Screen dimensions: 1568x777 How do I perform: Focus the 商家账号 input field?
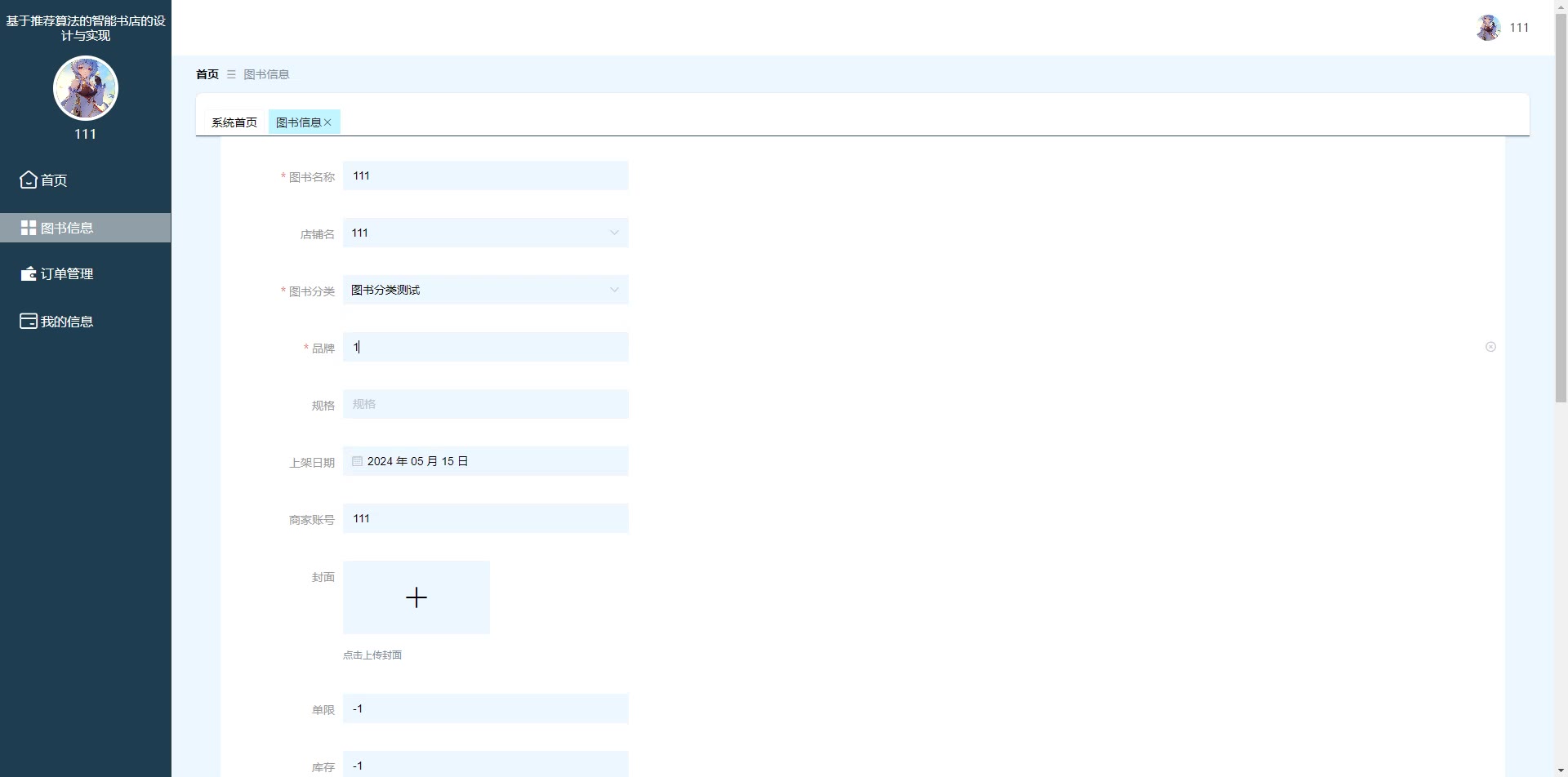pyautogui.click(x=485, y=518)
